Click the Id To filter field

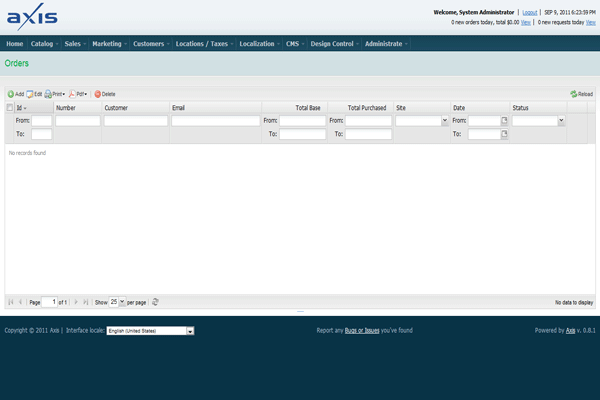tap(41, 134)
